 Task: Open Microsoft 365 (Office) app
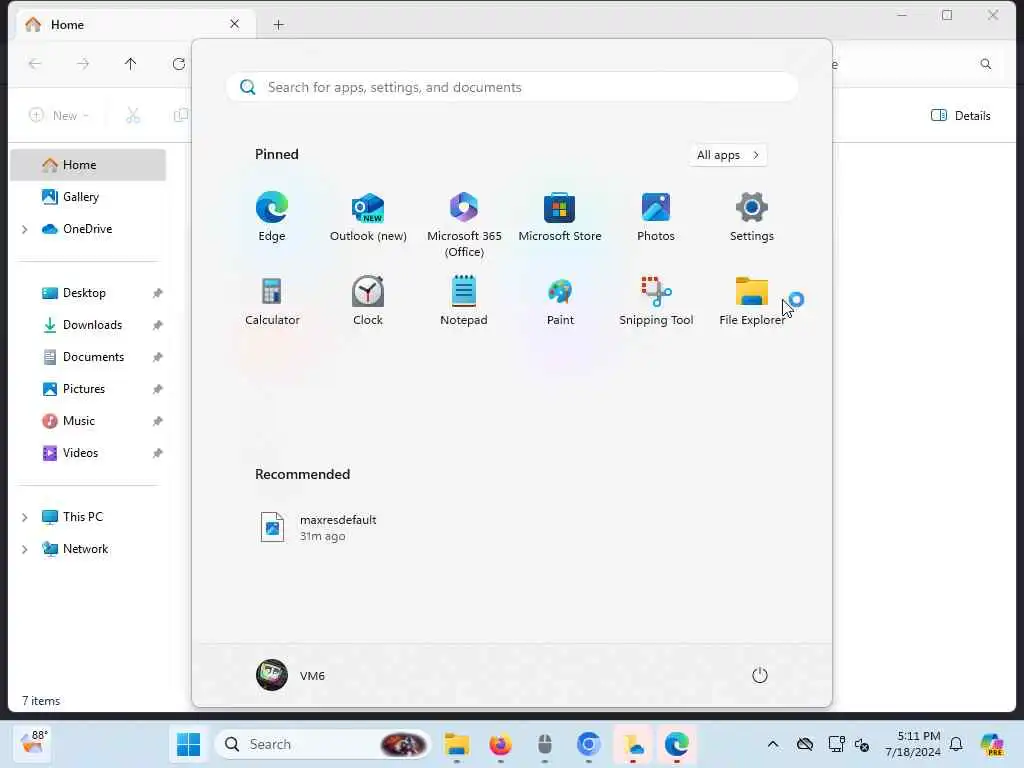464,225
